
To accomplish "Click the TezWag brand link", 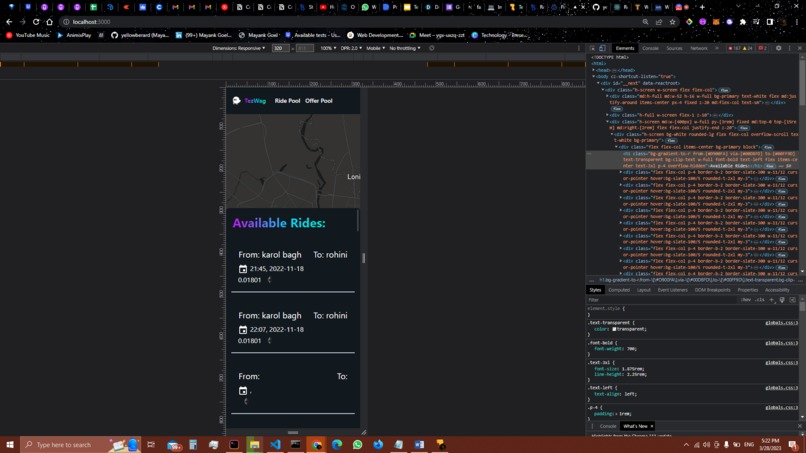I will coord(255,101).
